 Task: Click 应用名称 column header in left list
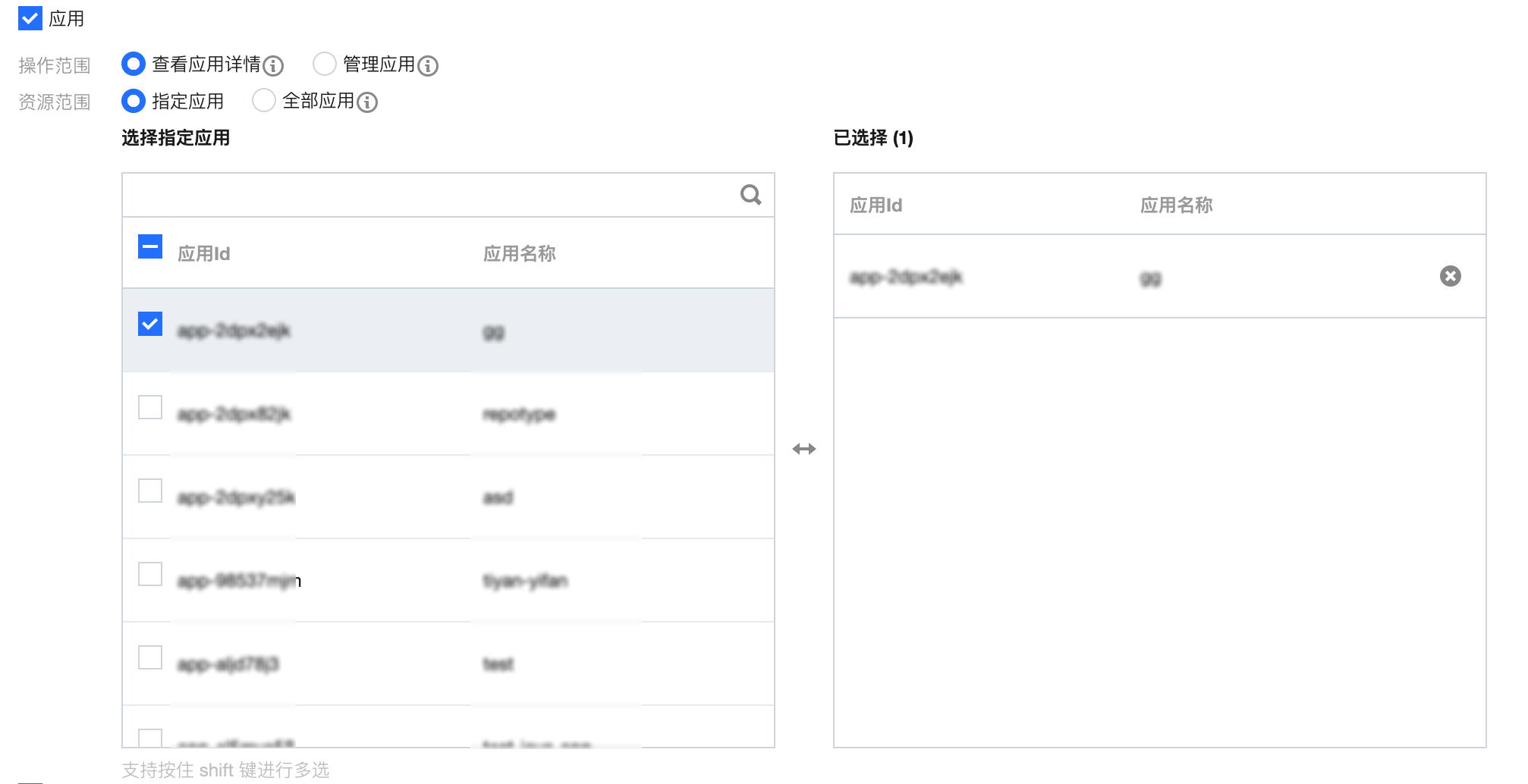520,253
